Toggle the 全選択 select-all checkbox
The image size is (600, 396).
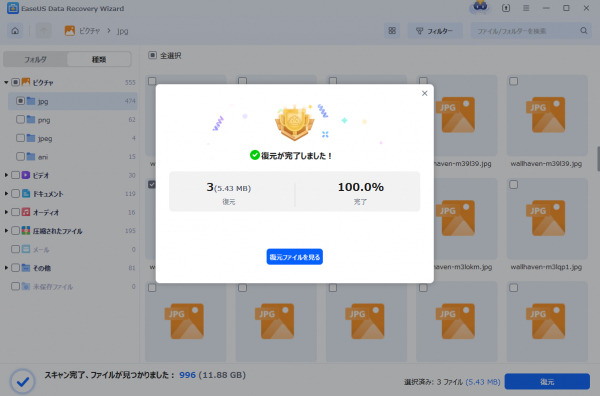[152, 55]
